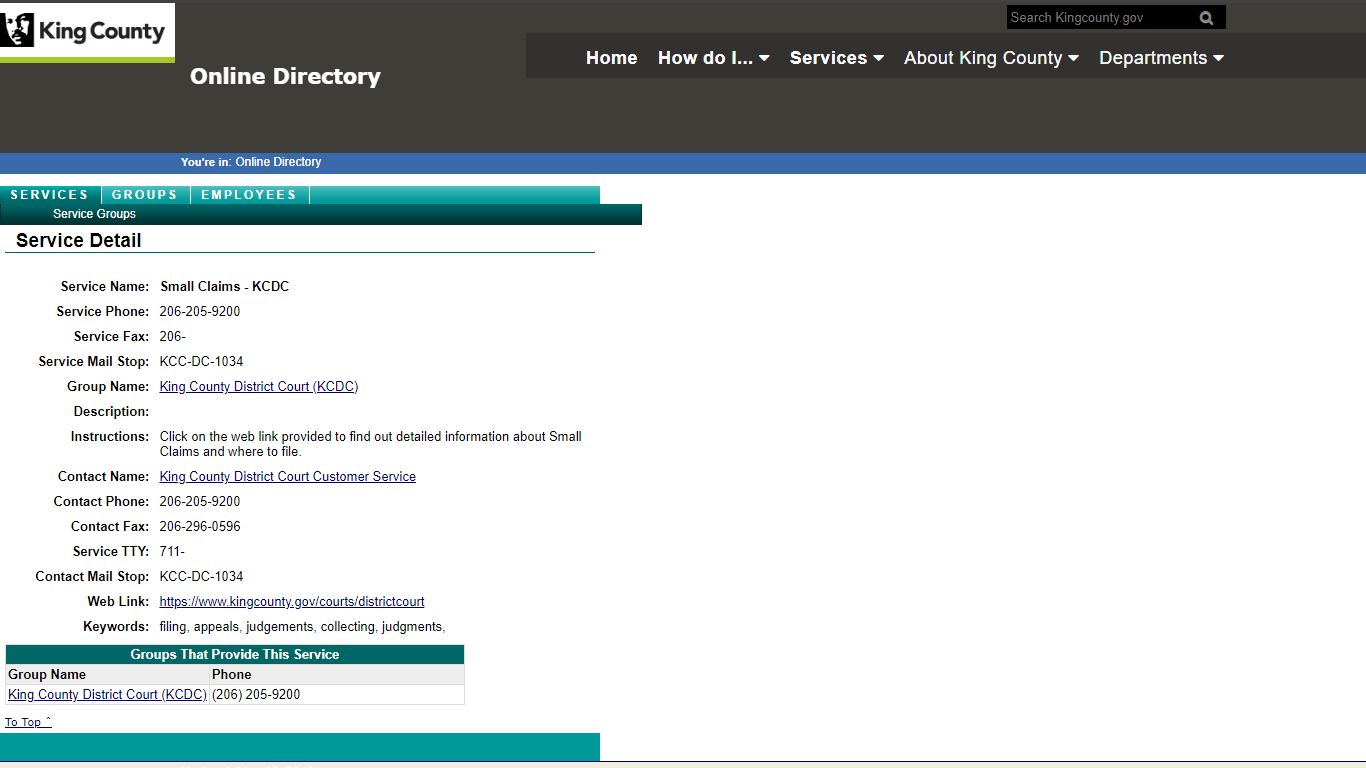Click the search magnifier icon
The height and width of the screenshot is (768, 1366).
coord(1206,18)
